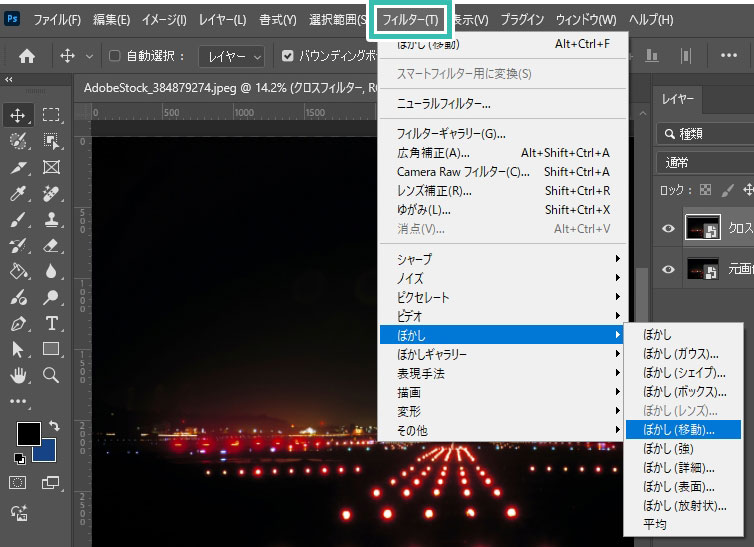Screen dimensions: 754x547
Task: Activate the Zoom tool
Action: tap(51, 375)
